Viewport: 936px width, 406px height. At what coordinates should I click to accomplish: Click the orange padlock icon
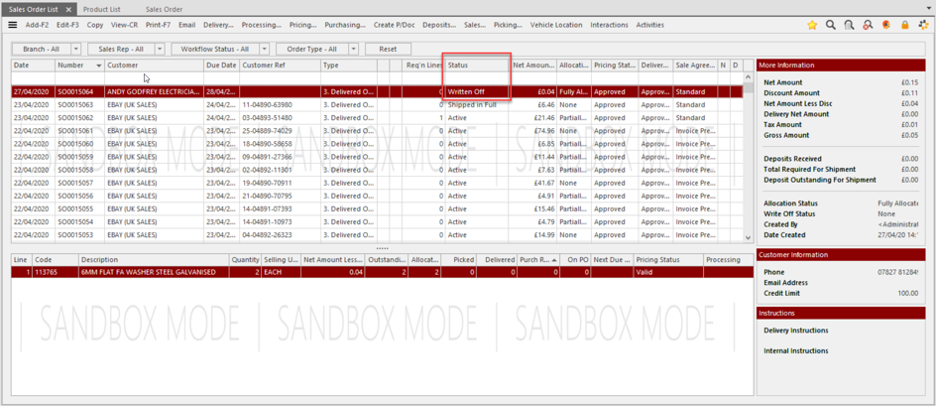point(905,25)
